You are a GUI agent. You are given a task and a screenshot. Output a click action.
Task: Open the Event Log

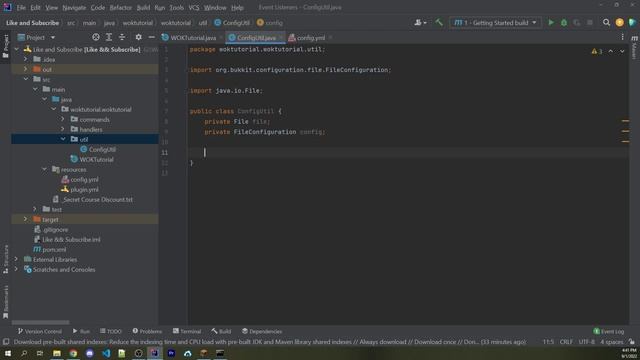point(609,331)
